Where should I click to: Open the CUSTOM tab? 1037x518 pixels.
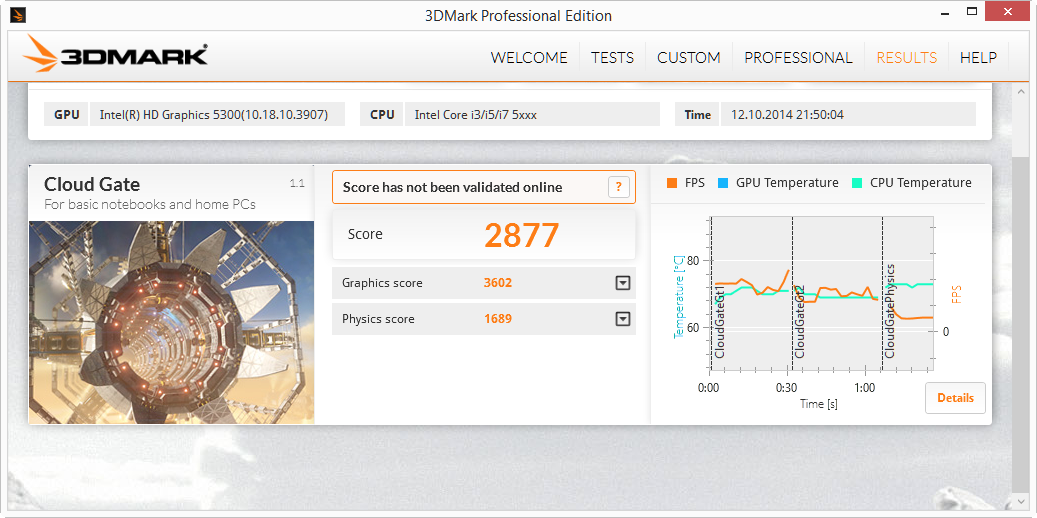pyautogui.click(x=688, y=58)
